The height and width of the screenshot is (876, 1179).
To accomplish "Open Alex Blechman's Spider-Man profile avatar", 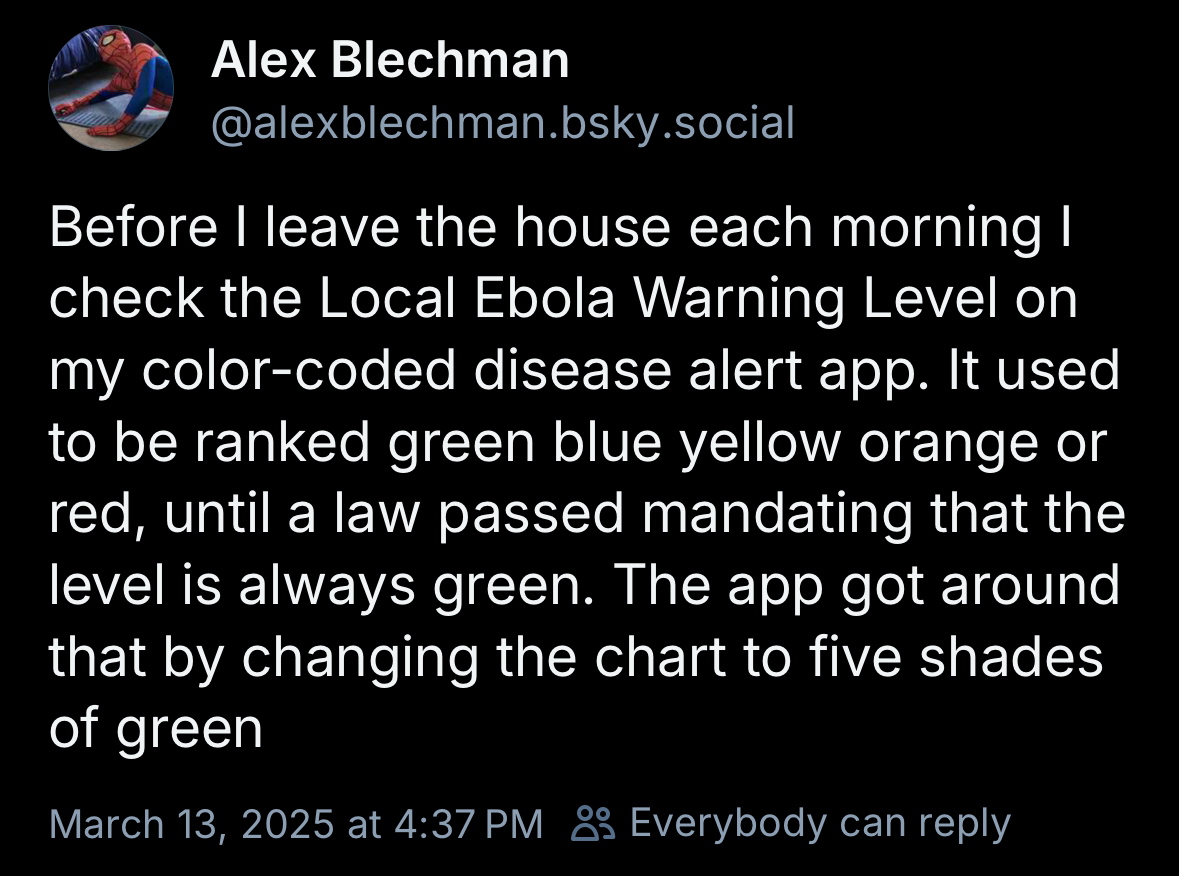I will (x=111, y=89).
